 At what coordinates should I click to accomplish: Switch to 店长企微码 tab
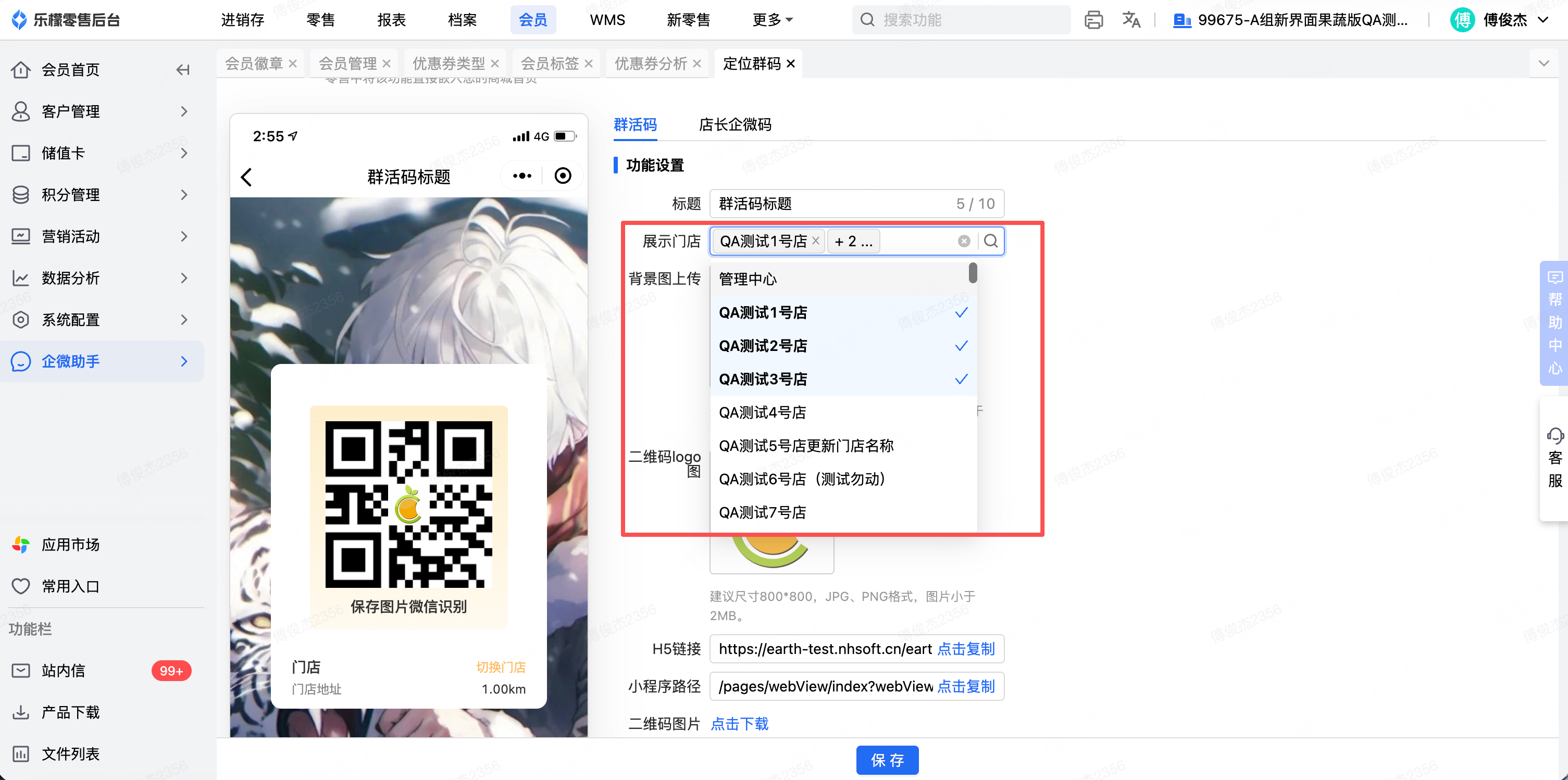[x=735, y=125]
